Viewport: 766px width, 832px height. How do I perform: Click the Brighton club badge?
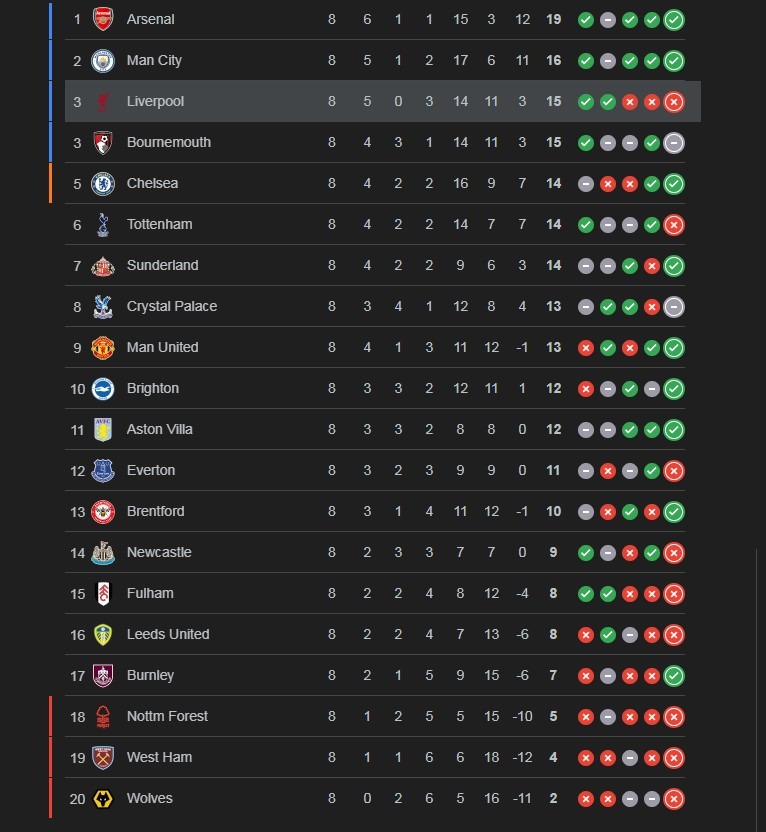(x=103, y=388)
